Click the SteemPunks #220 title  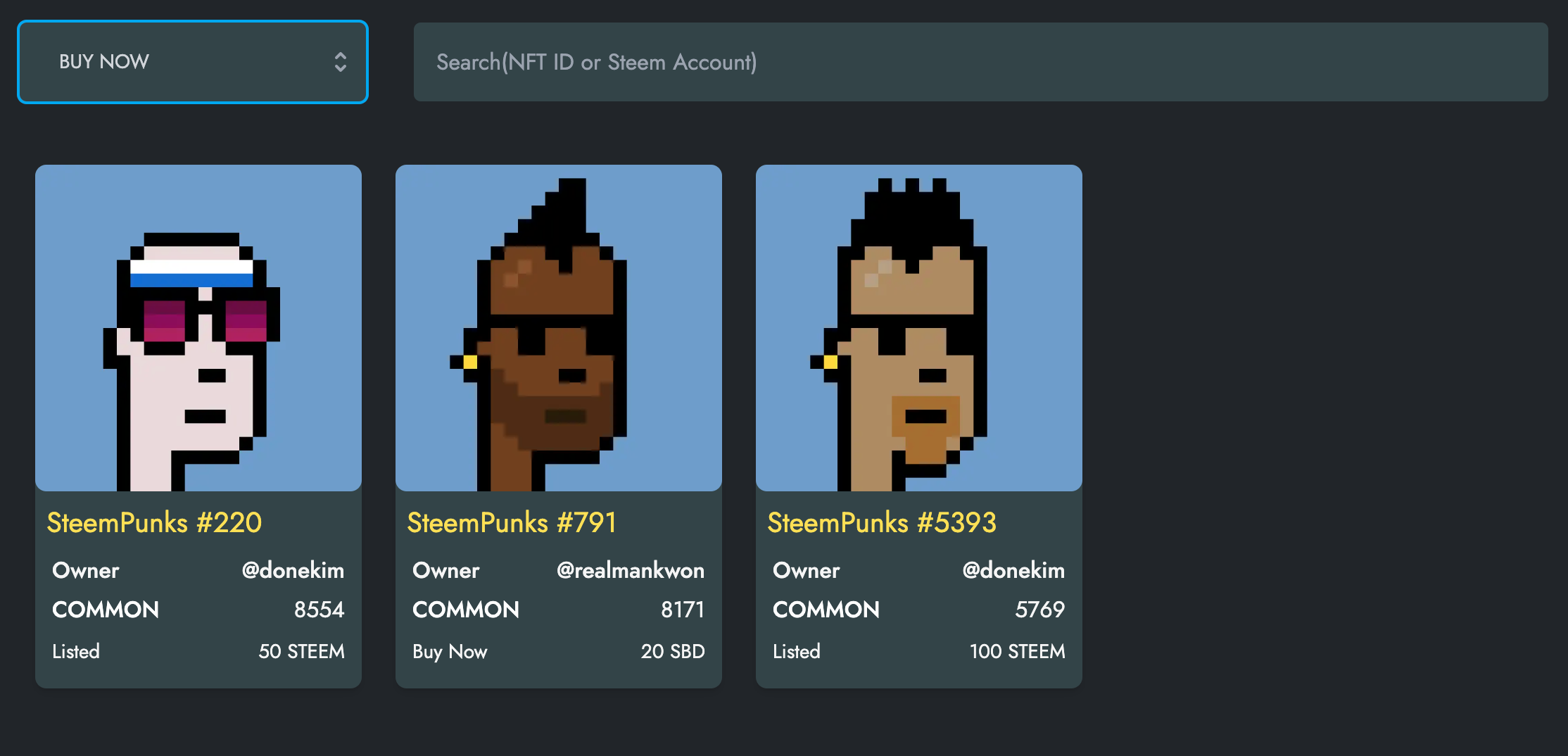tap(154, 523)
